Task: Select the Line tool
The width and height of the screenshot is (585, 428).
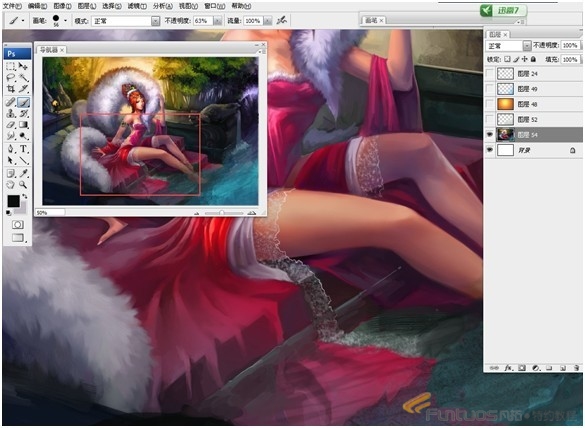Action: 24,160
